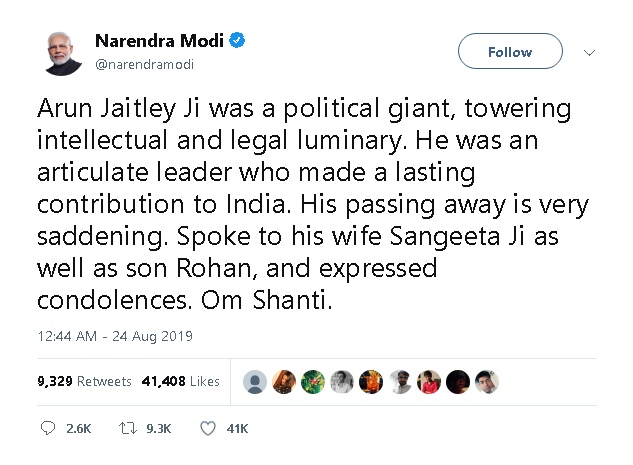Click the green foliage with flowers liker avatar

click(313, 382)
